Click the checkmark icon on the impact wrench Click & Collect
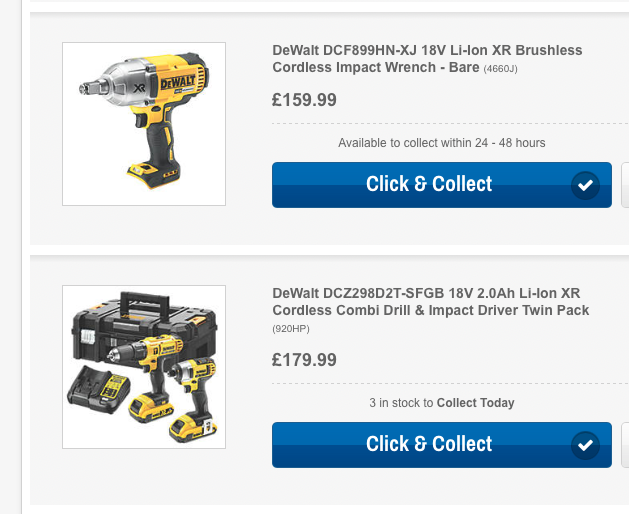The image size is (629, 514). tap(585, 185)
